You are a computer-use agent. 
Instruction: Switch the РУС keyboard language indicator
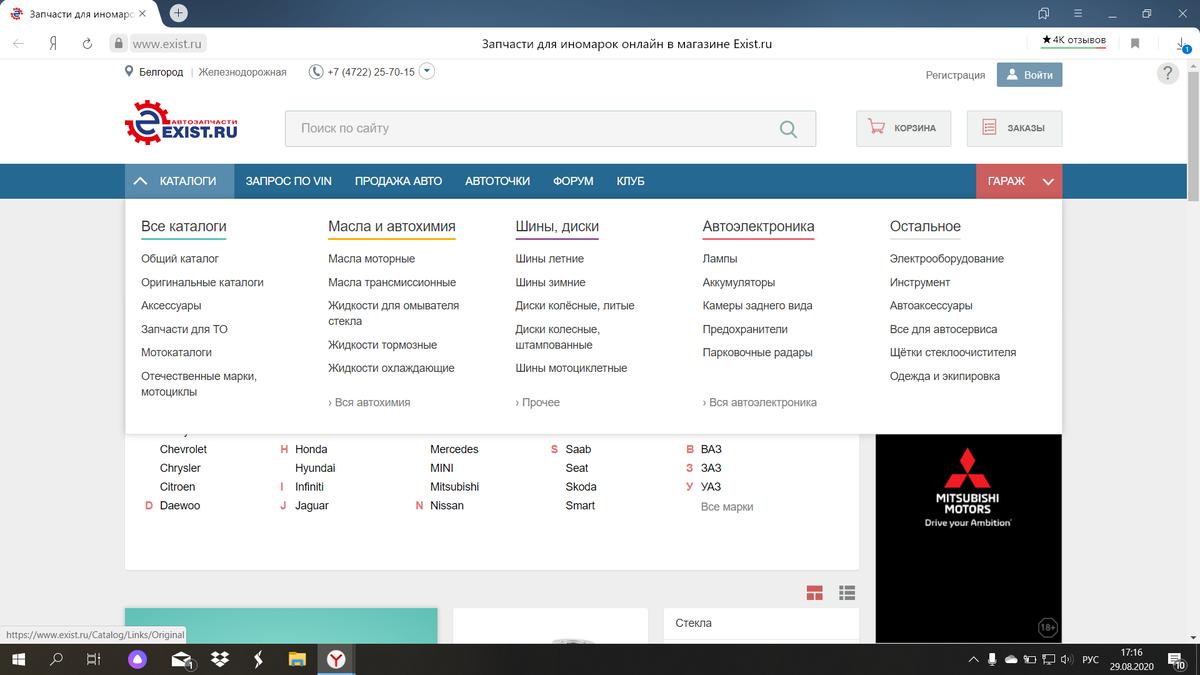click(x=1091, y=659)
